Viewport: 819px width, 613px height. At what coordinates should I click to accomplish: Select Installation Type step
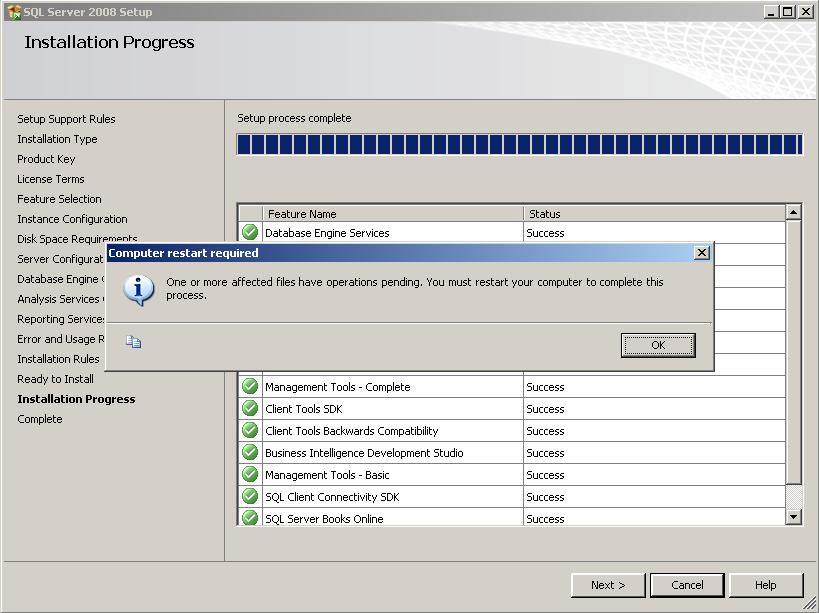click(x=57, y=139)
